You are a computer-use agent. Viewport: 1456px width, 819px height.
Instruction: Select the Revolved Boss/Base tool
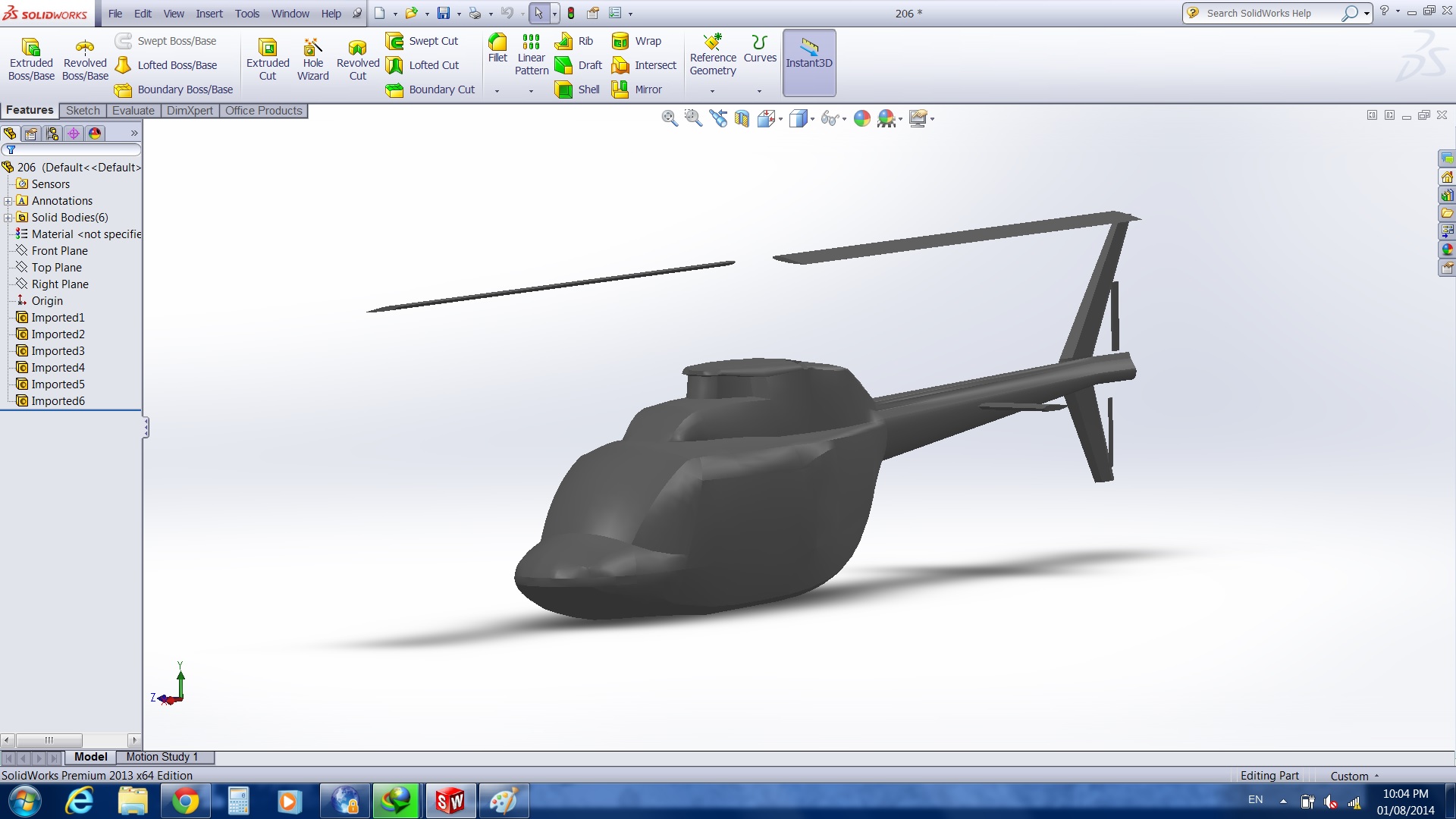point(85,59)
